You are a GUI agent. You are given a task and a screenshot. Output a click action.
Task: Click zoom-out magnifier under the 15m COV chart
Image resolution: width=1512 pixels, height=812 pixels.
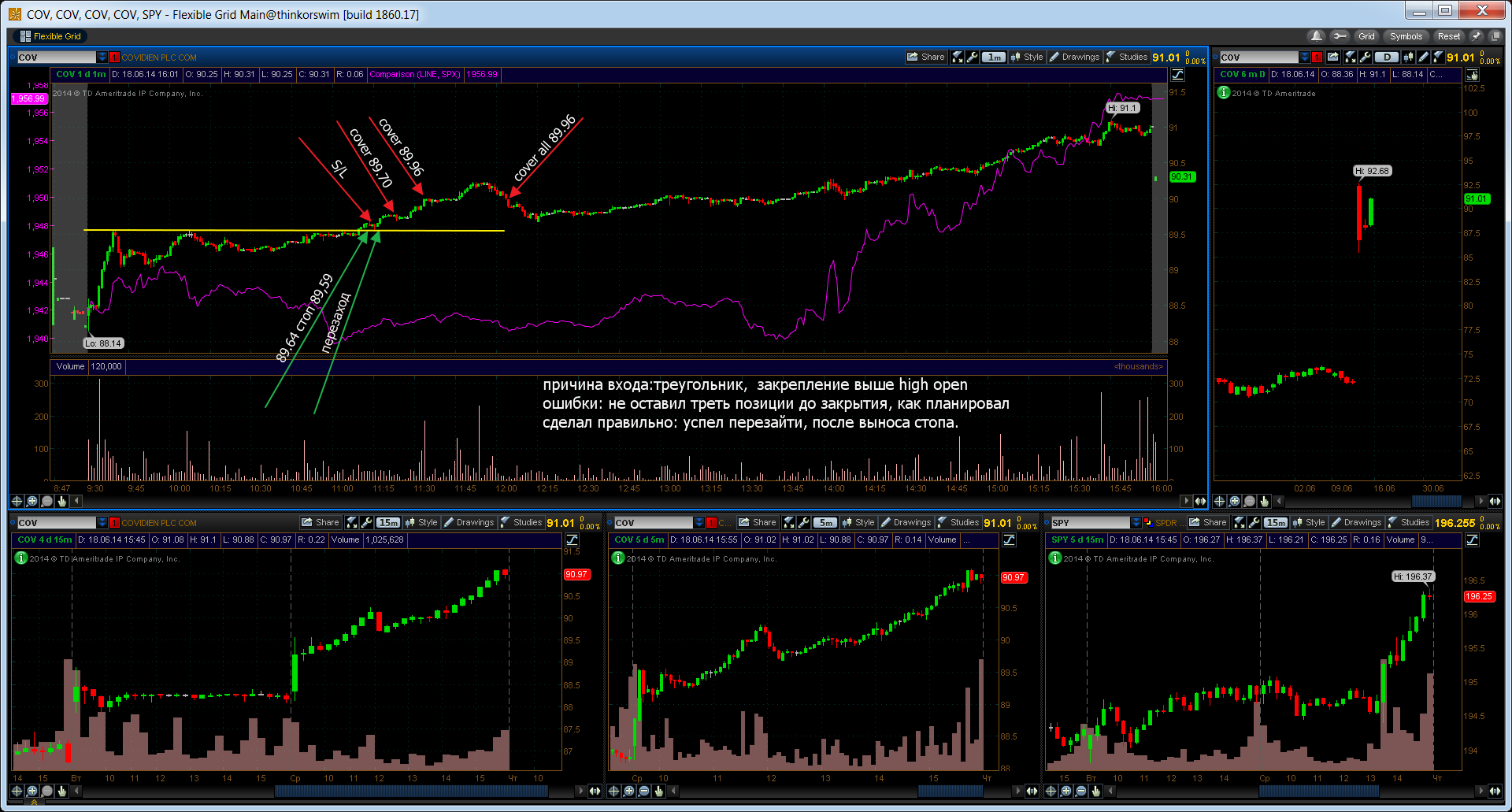click(x=47, y=791)
